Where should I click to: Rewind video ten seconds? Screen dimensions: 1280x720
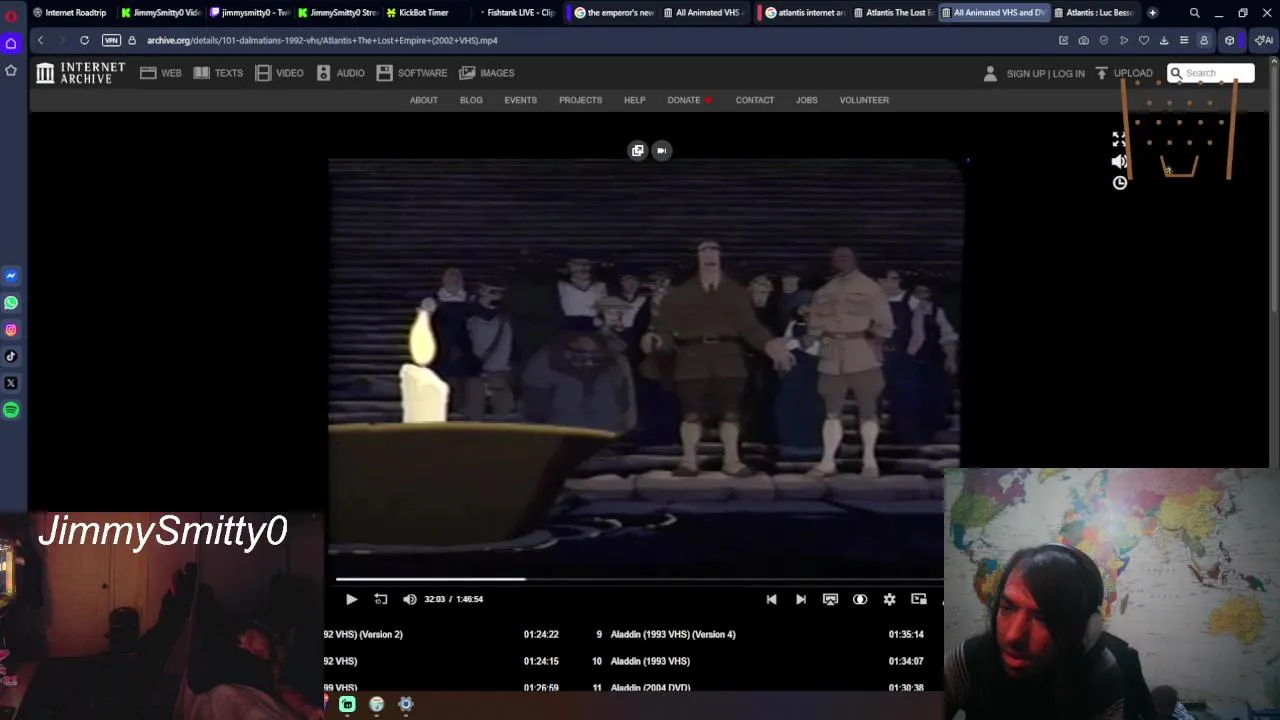[x=380, y=599]
